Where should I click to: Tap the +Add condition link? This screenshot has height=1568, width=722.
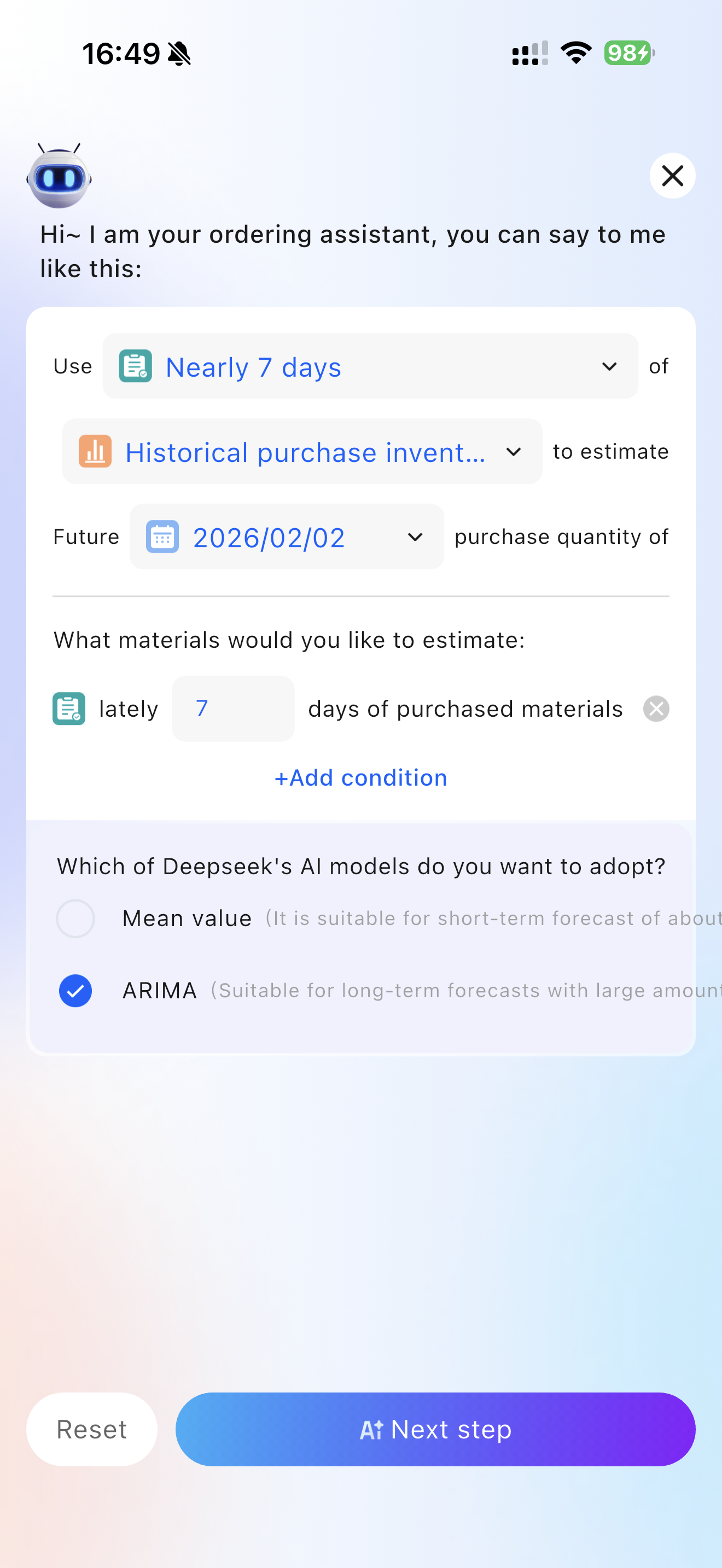[x=361, y=777]
